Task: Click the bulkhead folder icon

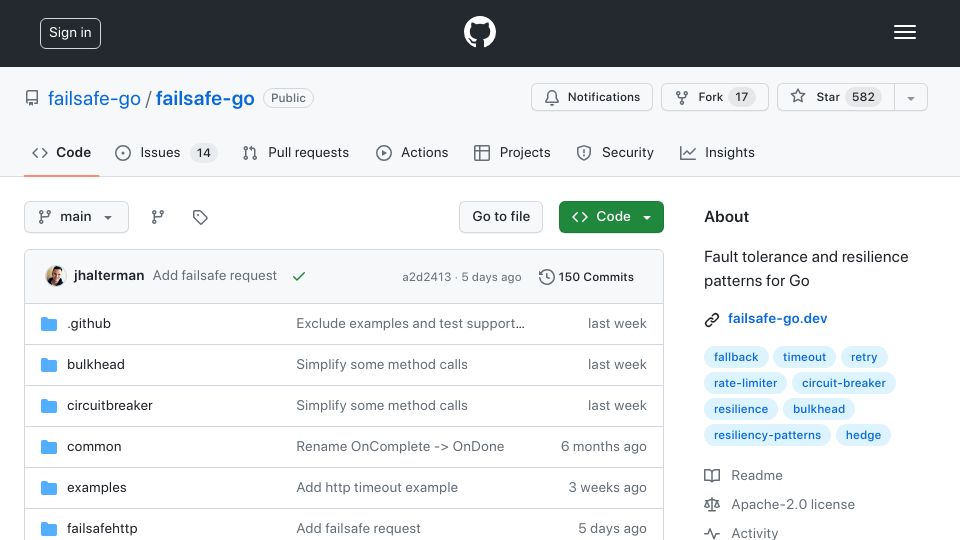Action: (x=49, y=365)
